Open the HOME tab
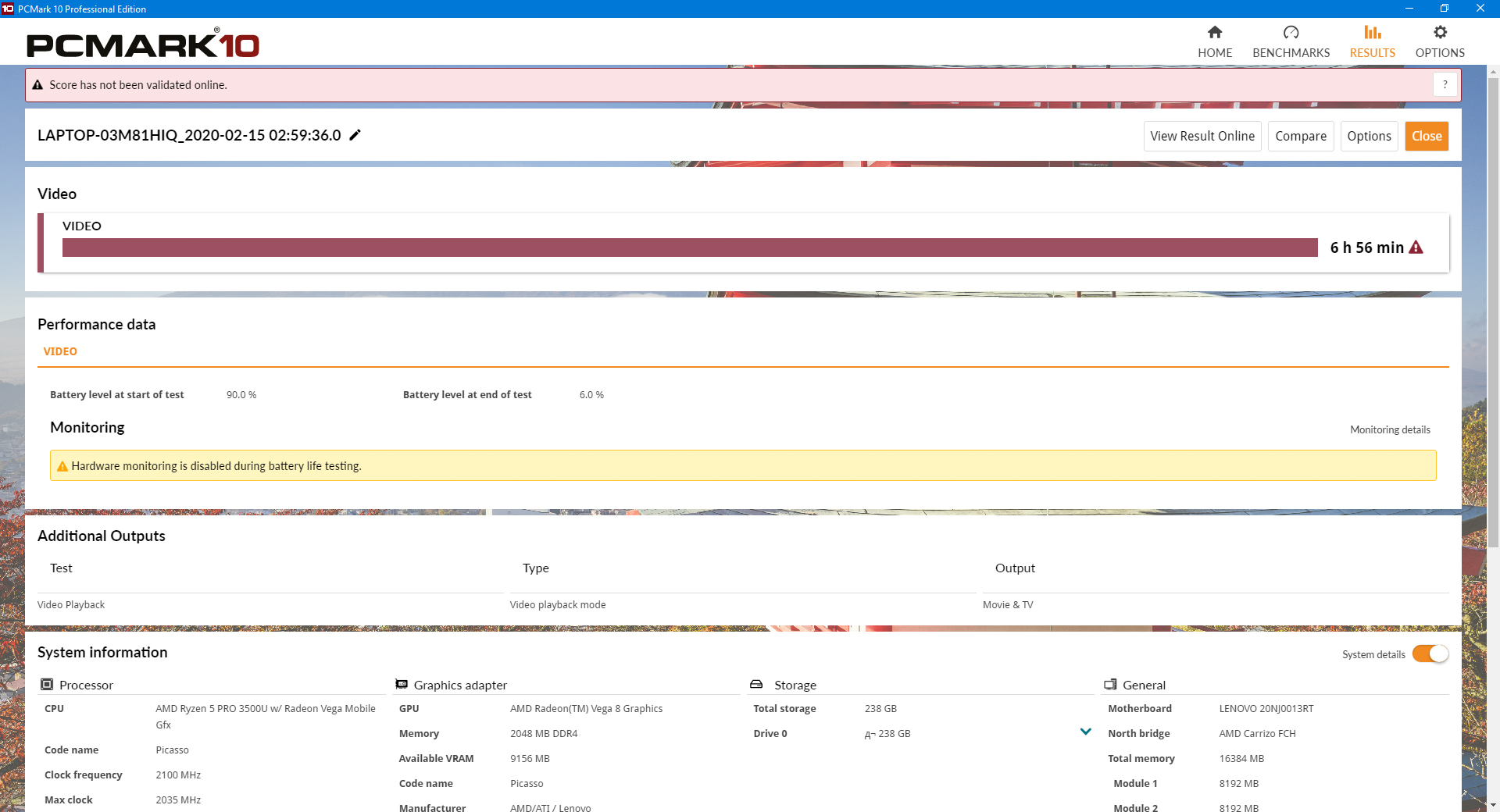This screenshot has height=812, width=1500. pos(1215,41)
